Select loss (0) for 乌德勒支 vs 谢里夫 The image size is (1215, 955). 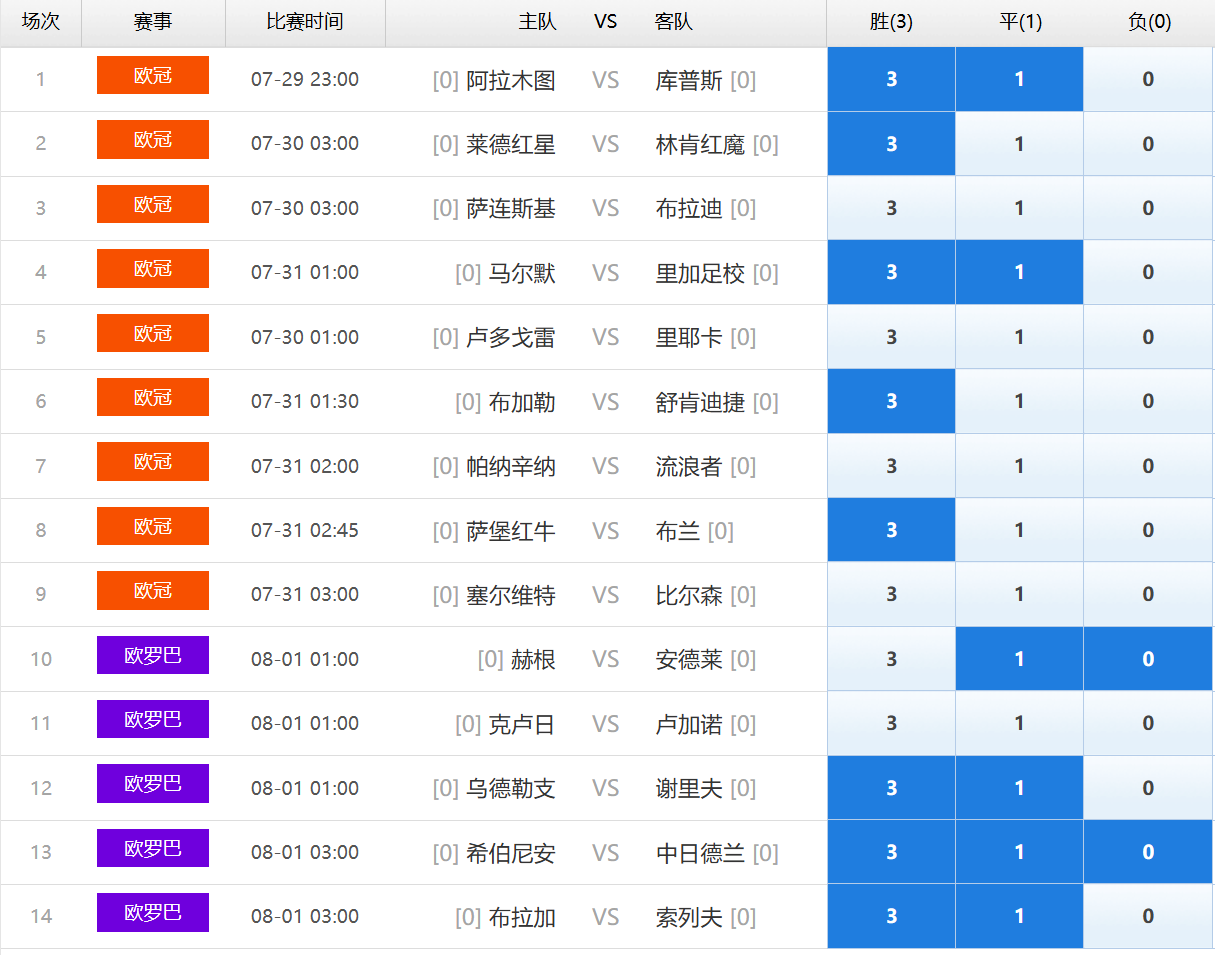click(x=1148, y=788)
